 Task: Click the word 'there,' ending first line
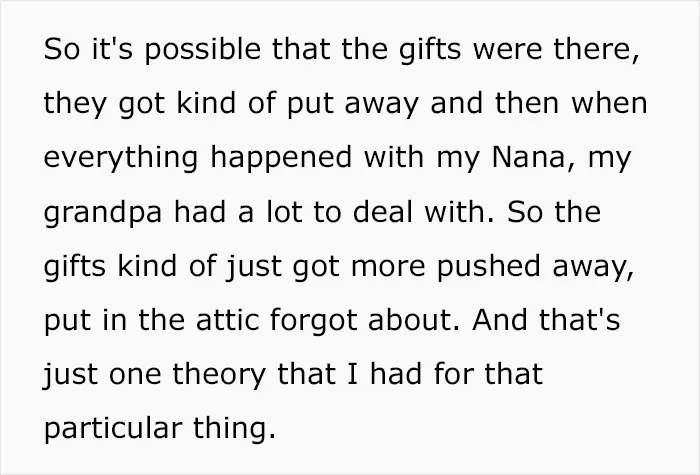[x=597, y=49]
